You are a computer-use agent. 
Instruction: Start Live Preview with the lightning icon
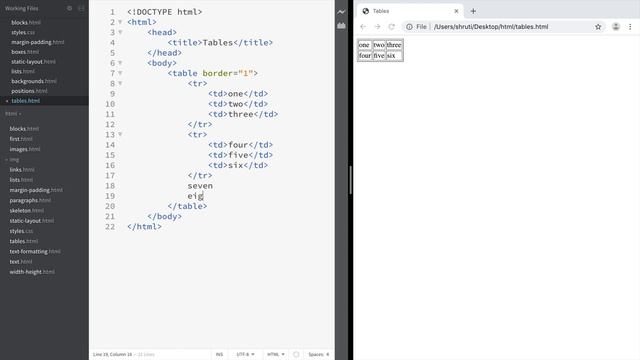click(x=341, y=12)
